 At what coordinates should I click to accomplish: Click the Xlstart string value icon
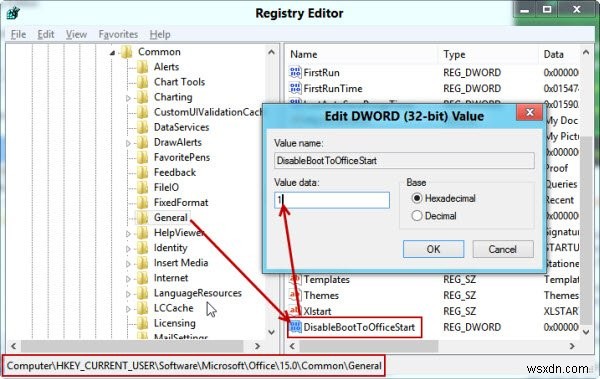[x=295, y=311]
